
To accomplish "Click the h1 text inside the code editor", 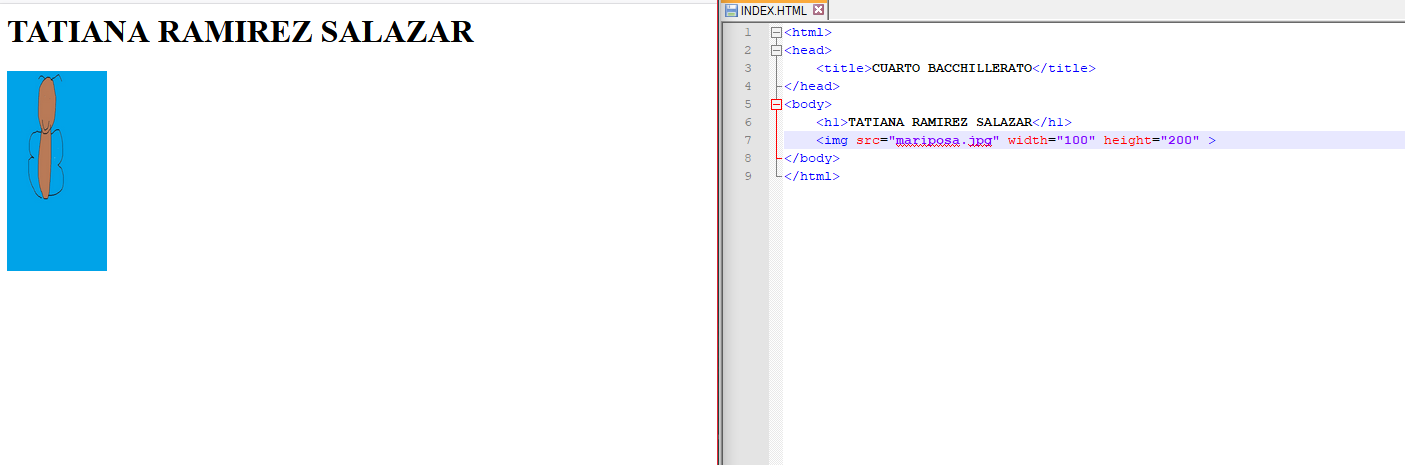I will pyautogui.click(x=939, y=122).
